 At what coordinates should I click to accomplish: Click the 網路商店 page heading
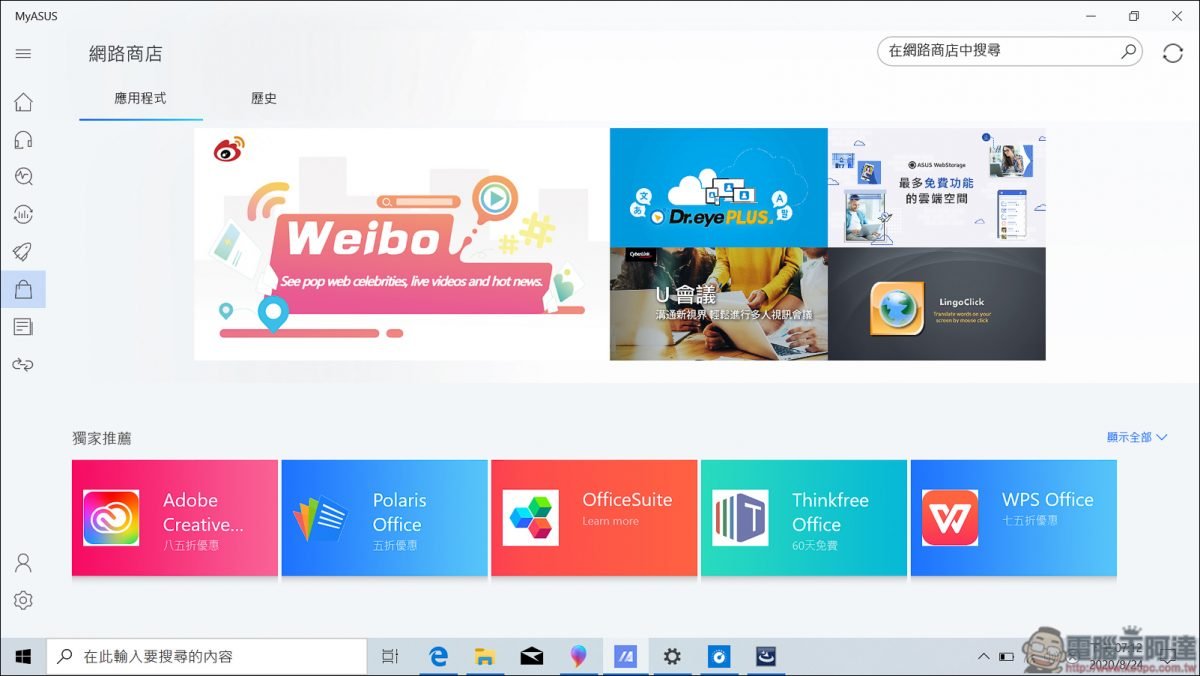click(125, 54)
